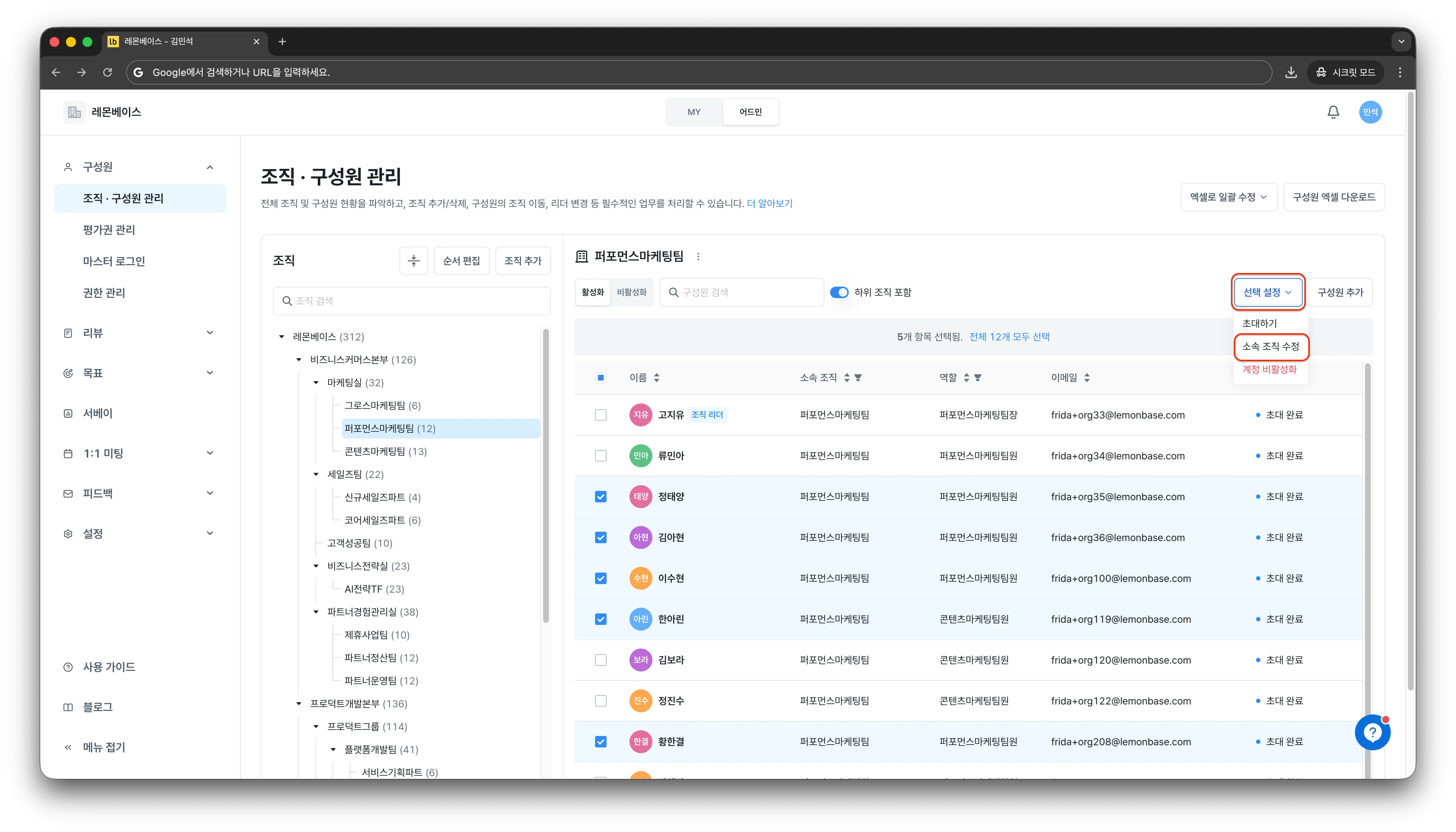1456x832 pixels.
Task: Collapse the 마케팅실 (32) tree node
Action: pos(316,382)
